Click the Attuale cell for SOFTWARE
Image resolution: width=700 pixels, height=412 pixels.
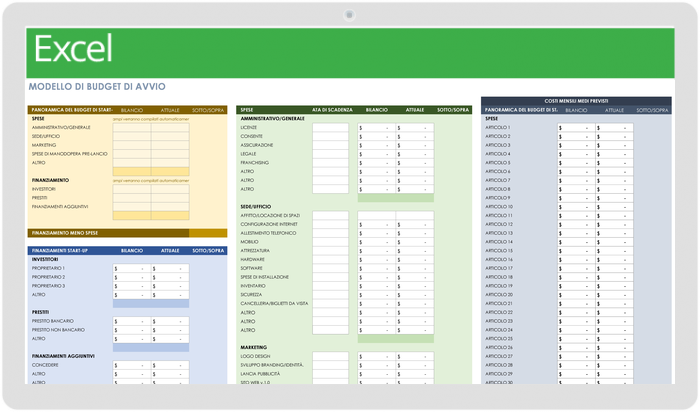point(415,268)
